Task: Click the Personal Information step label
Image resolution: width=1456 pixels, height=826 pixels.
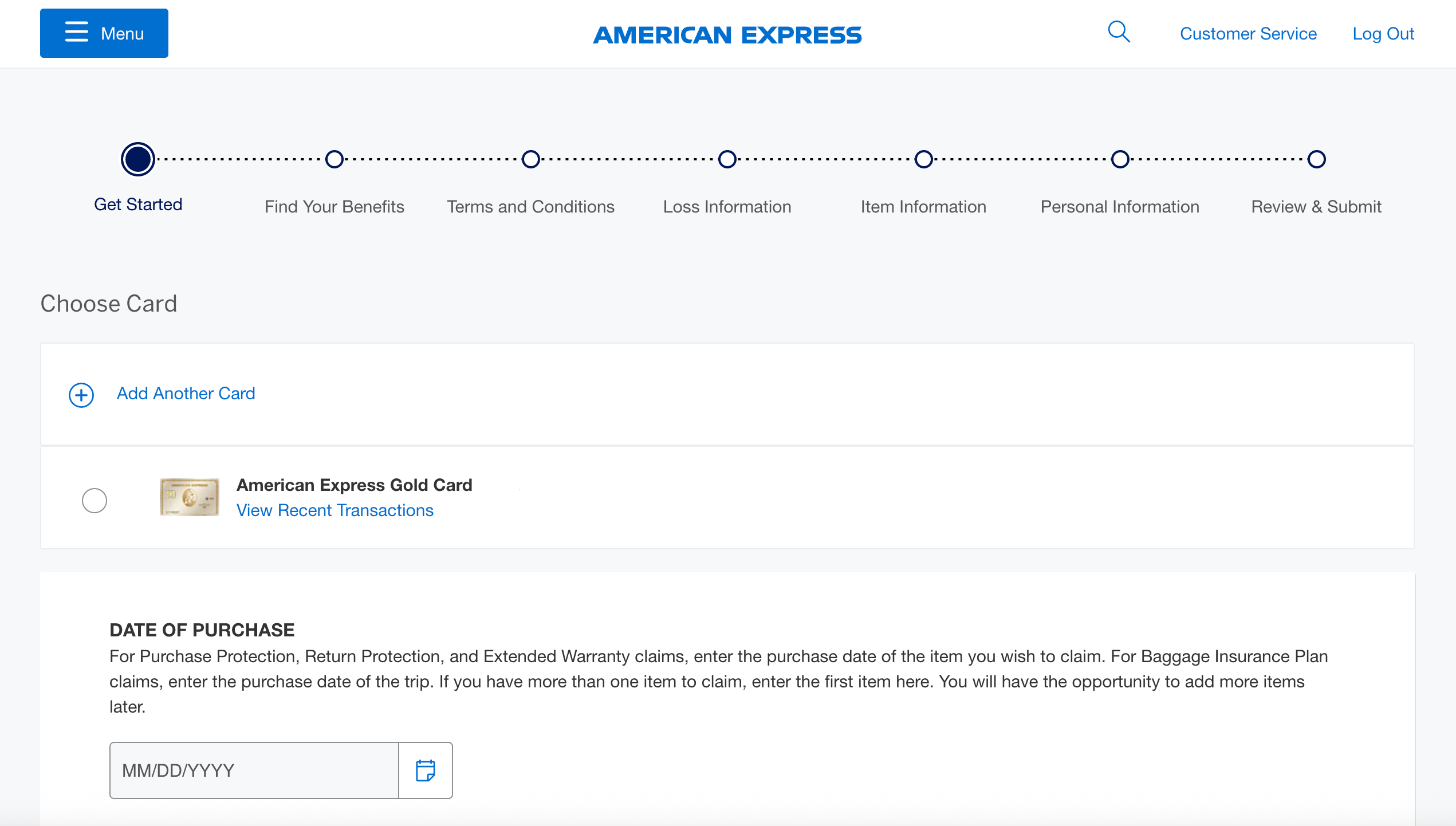Action: pyautogui.click(x=1120, y=206)
